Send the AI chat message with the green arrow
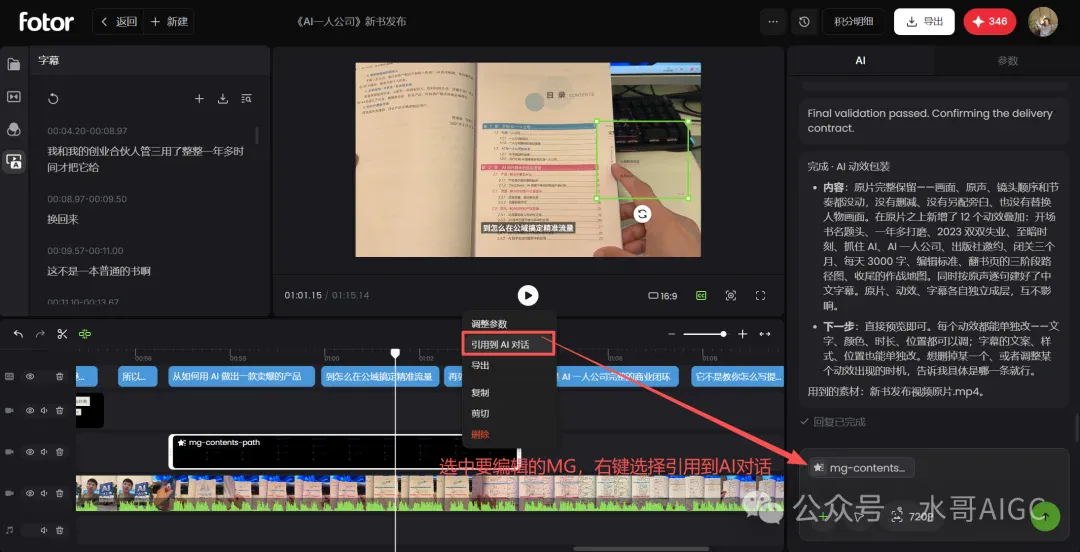The image size is (1080, 552). click(x=1045, y=516)
